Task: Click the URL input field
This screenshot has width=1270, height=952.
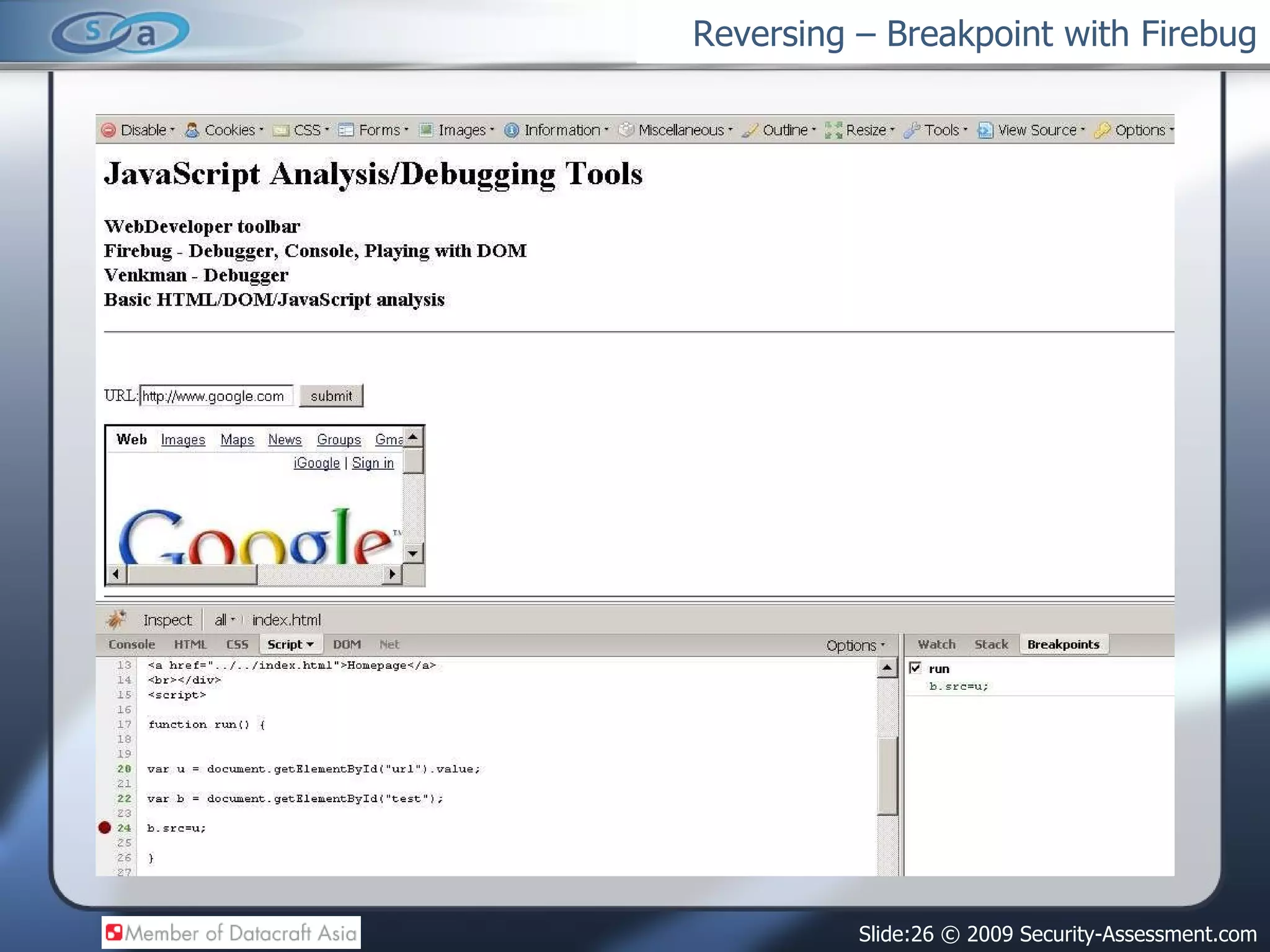Action: point(216,396)
